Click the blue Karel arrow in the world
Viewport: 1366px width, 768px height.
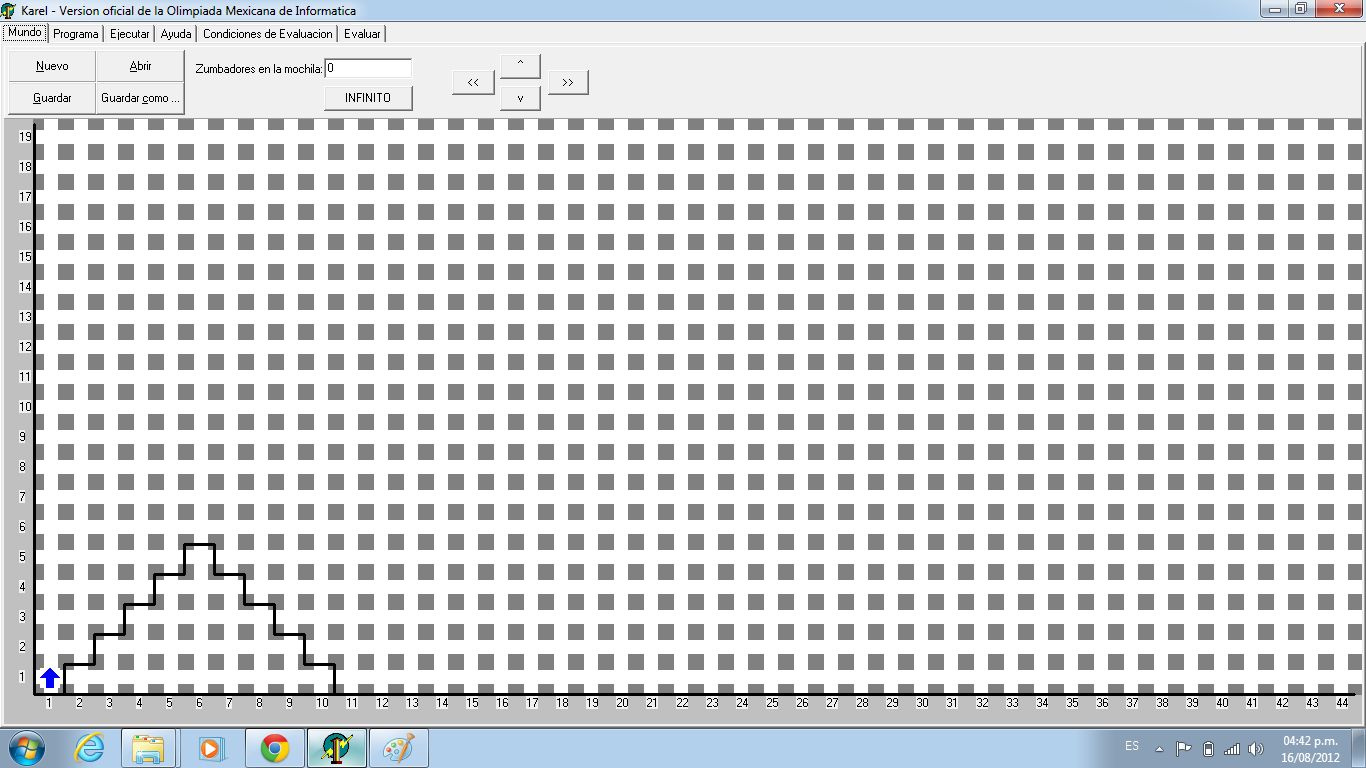(x=50, y=678)
